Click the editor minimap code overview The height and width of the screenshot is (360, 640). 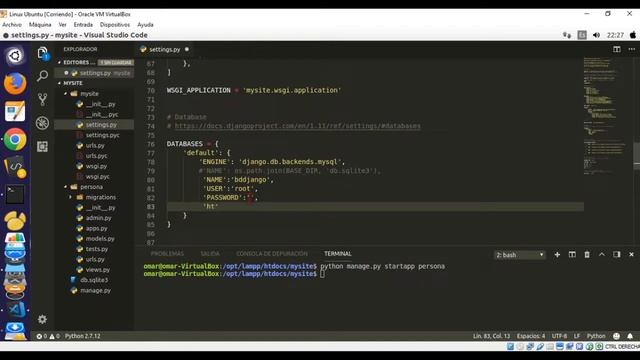(607, 116)
